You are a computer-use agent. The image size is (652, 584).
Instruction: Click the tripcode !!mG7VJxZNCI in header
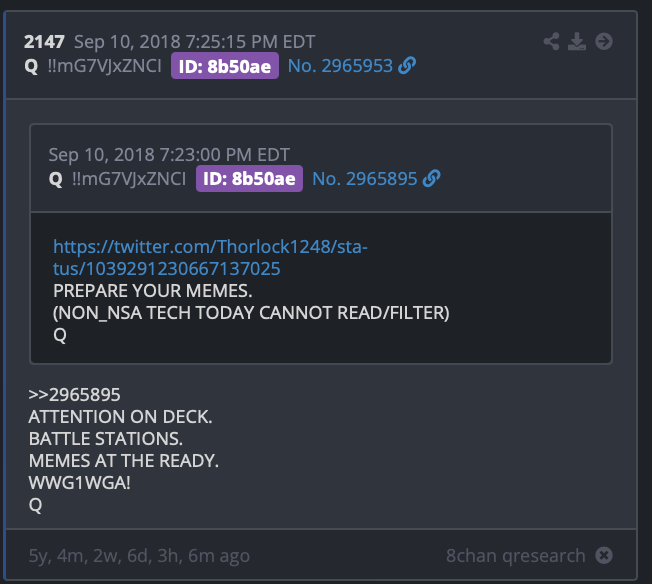pos(104,66)
